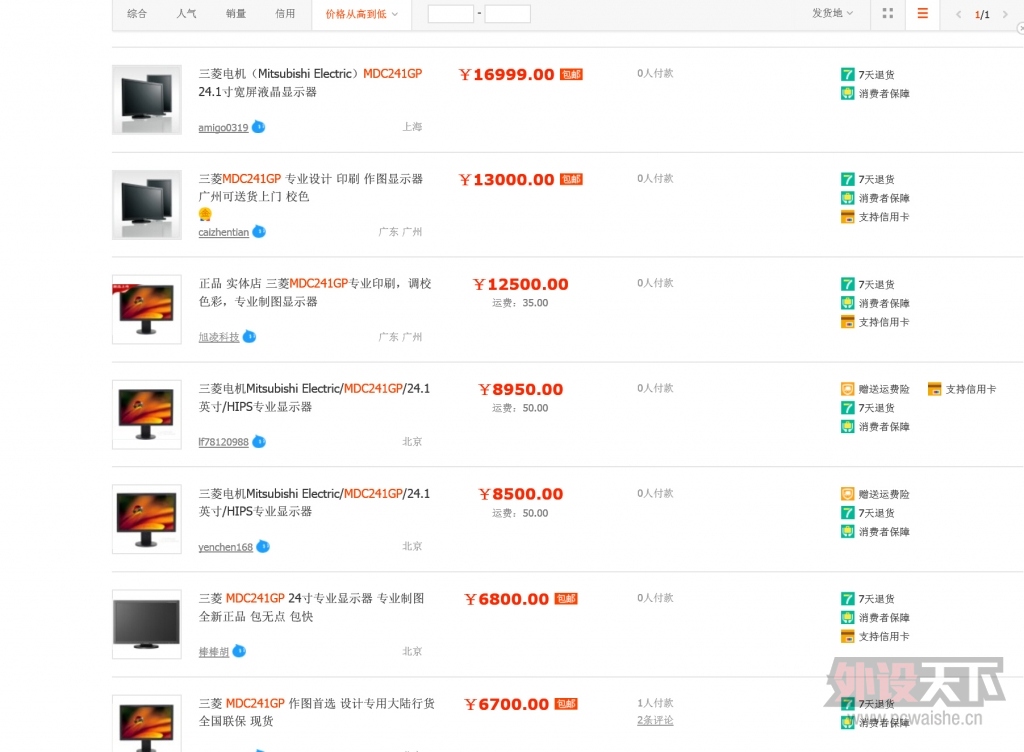Click product thumbnail of ¥8950 listing
The width and height of the screenshot is (1024, 752).
[x=147, y=415]
